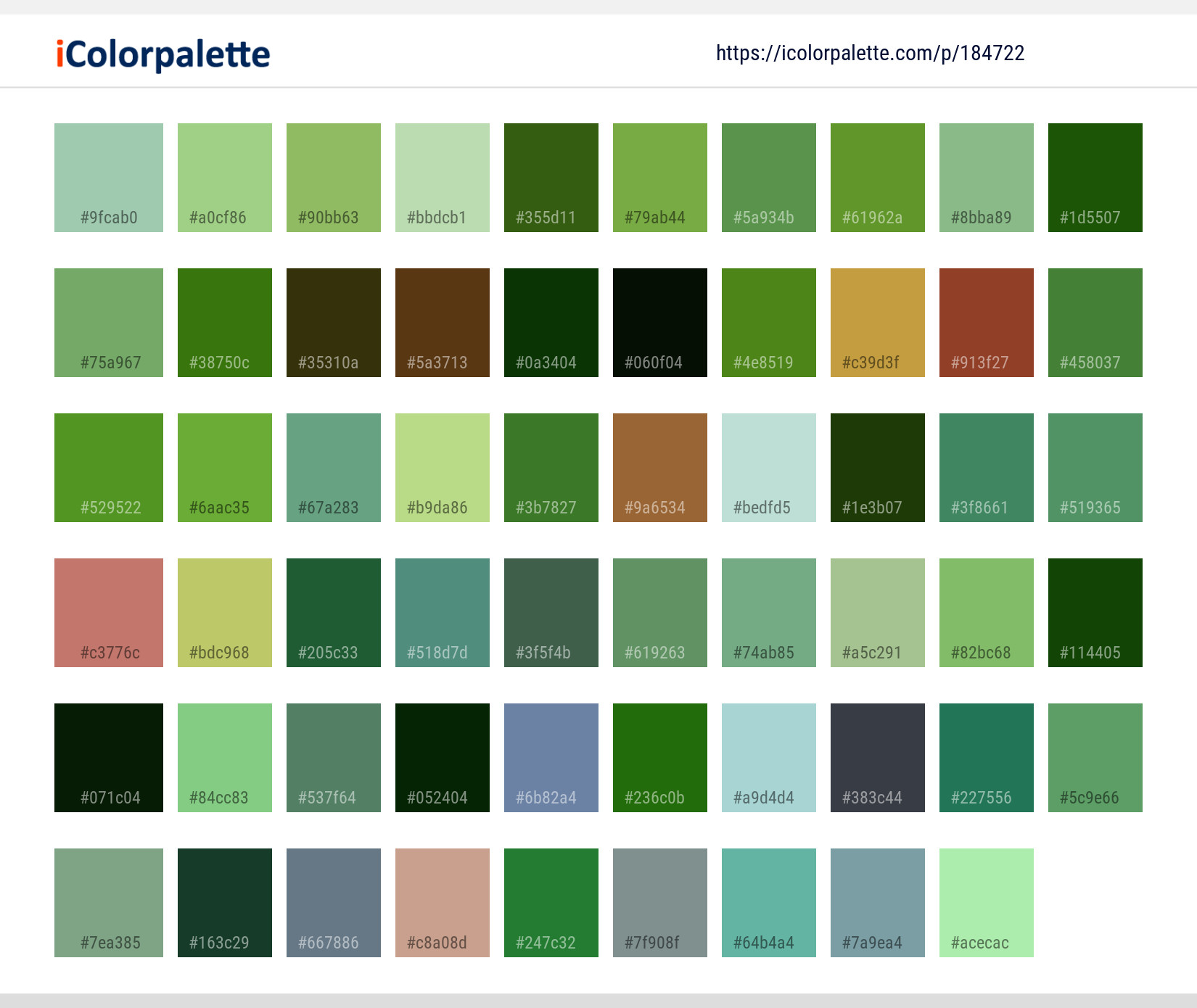This screenshot has height=1008, width=1197.
Task: Pick the #bedfd5 pale mint swatch
Action: [769, 468]
